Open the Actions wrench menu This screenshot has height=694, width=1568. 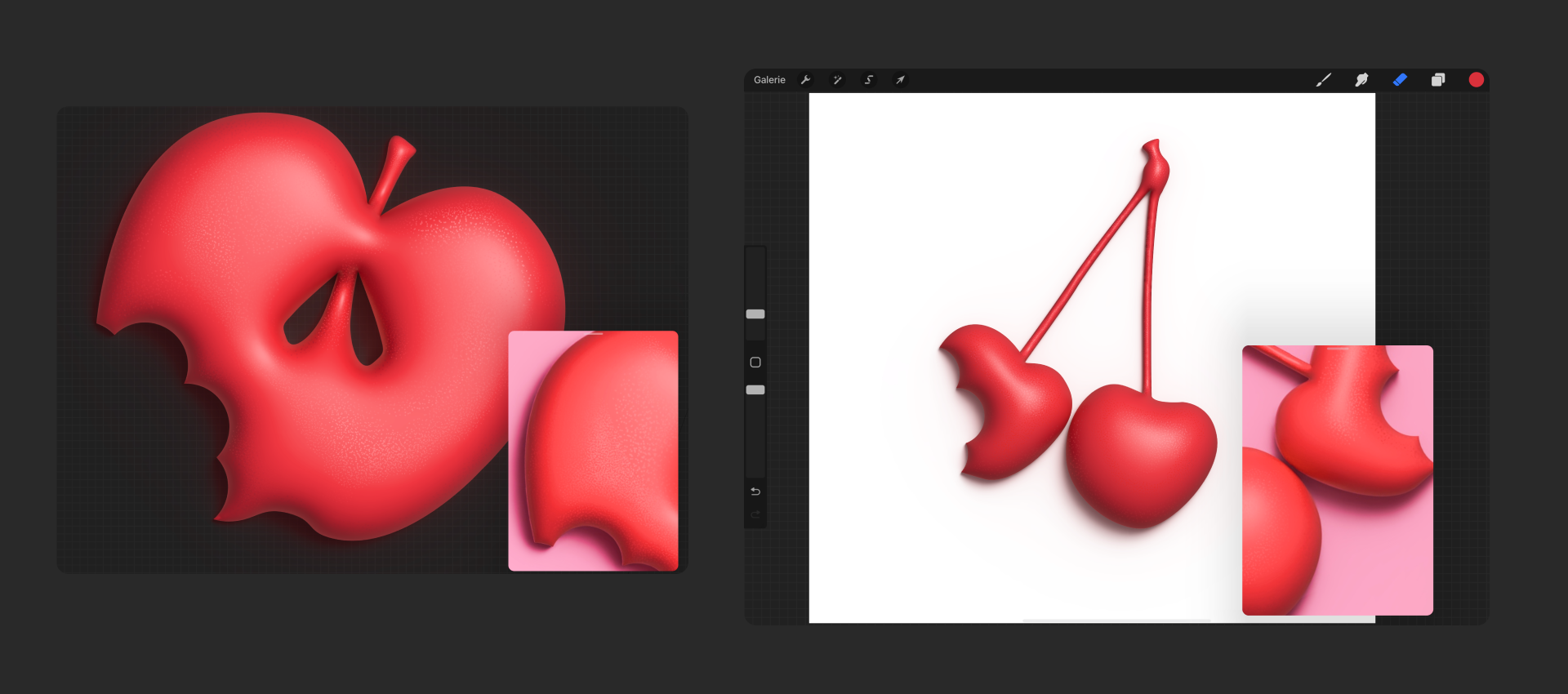pos(805,80)
